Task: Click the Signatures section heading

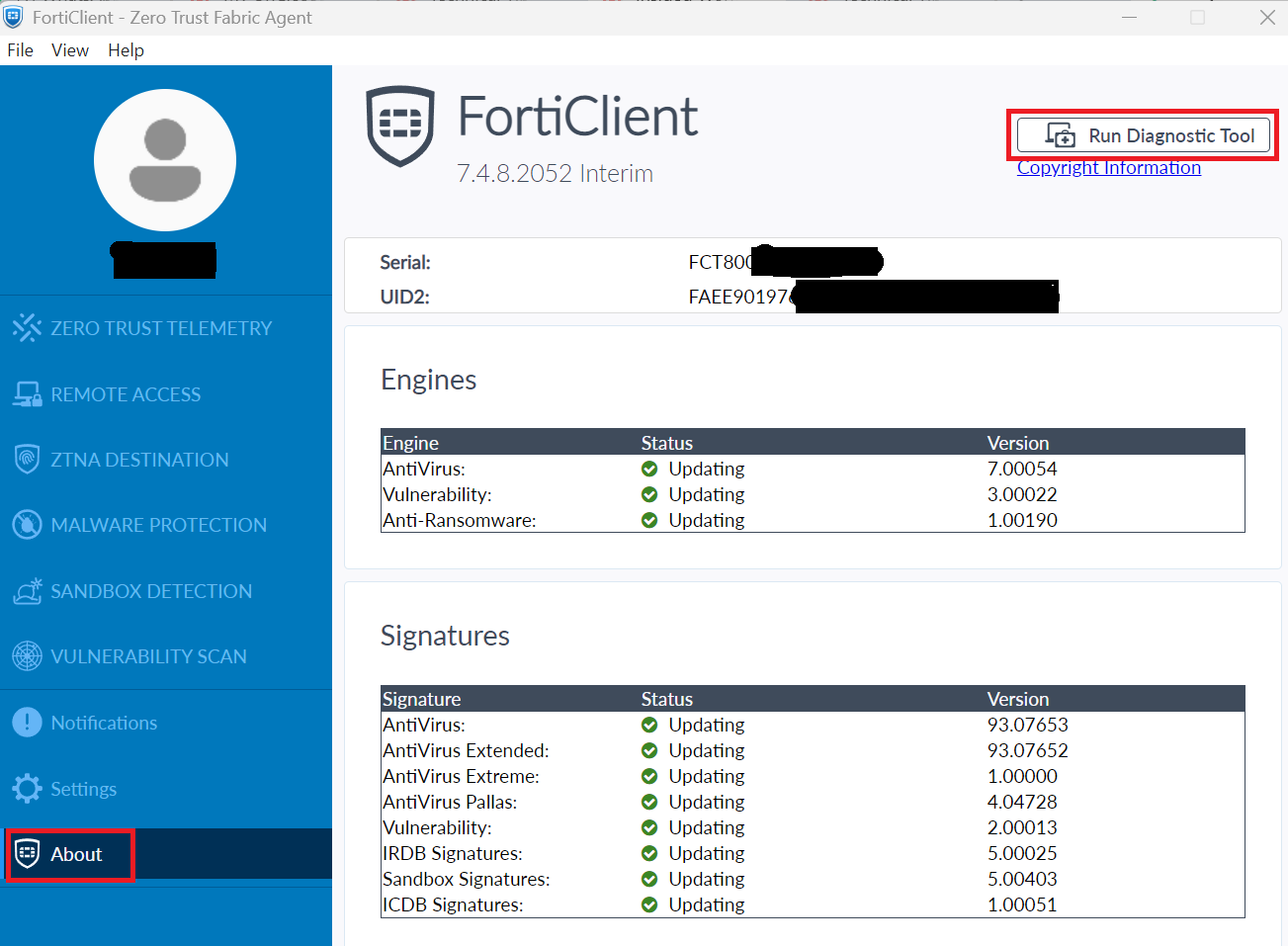Action: point(445,636)
